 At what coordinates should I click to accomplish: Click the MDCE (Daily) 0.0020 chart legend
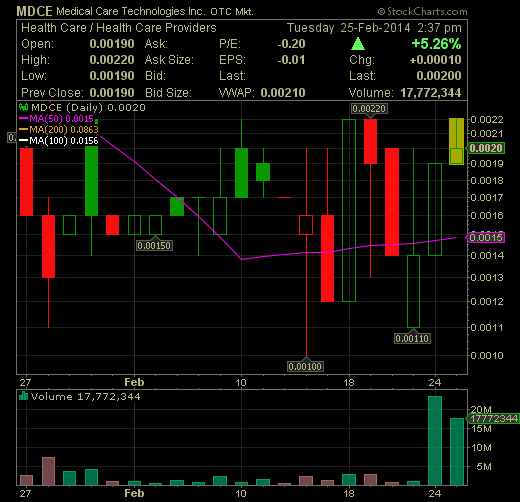[82, 108]
